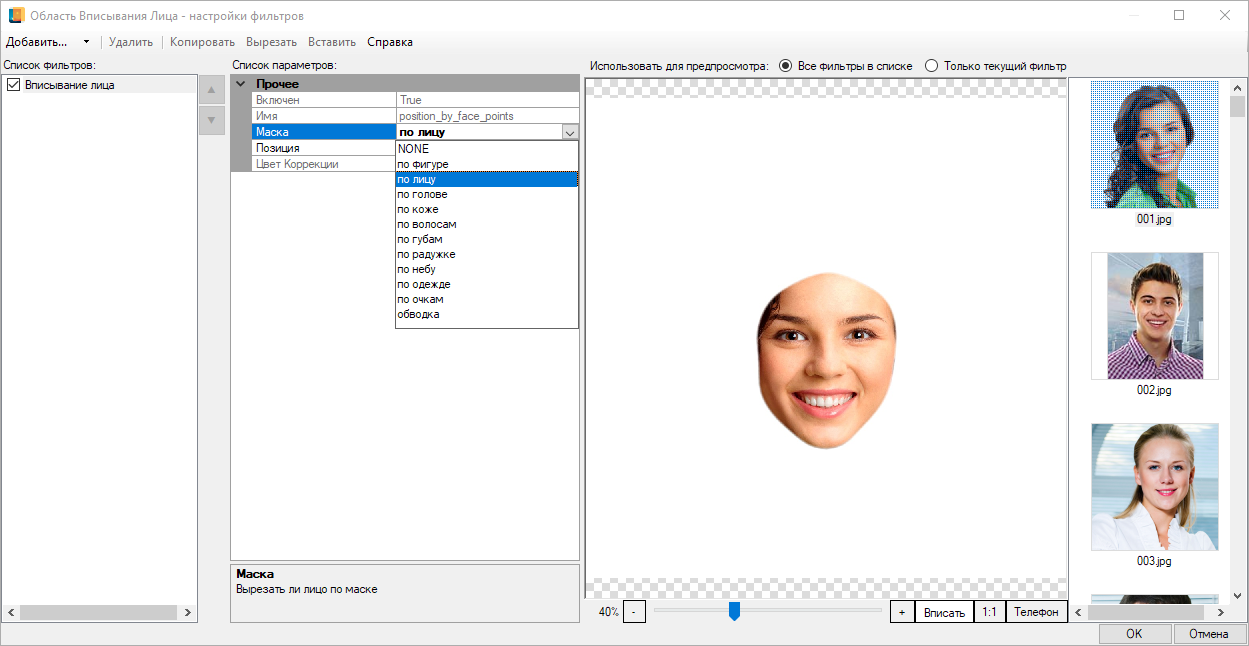Click the face preview image
The image size is (1249, 646).
(x=826, y=360)
